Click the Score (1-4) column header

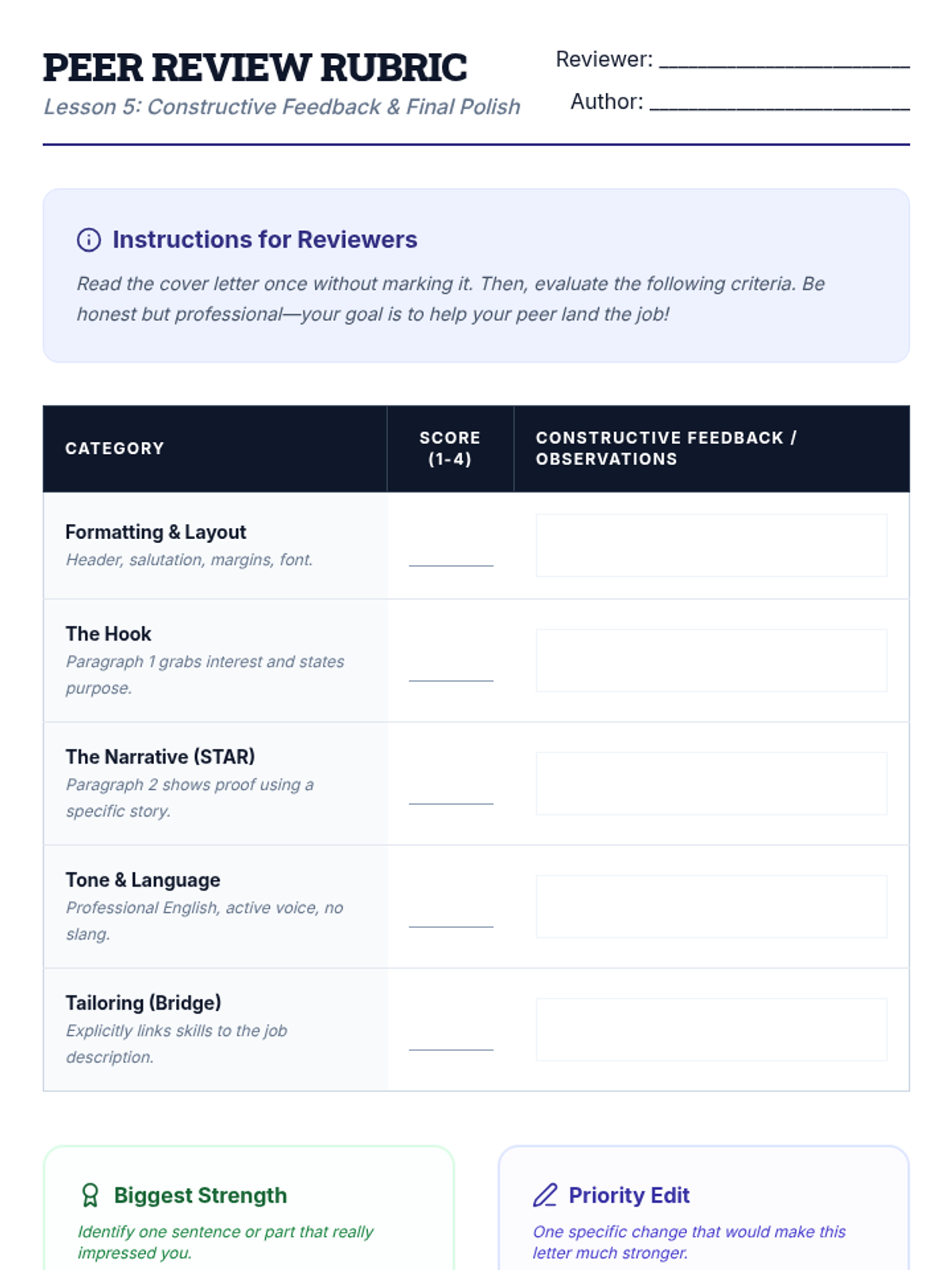point(450,448)
